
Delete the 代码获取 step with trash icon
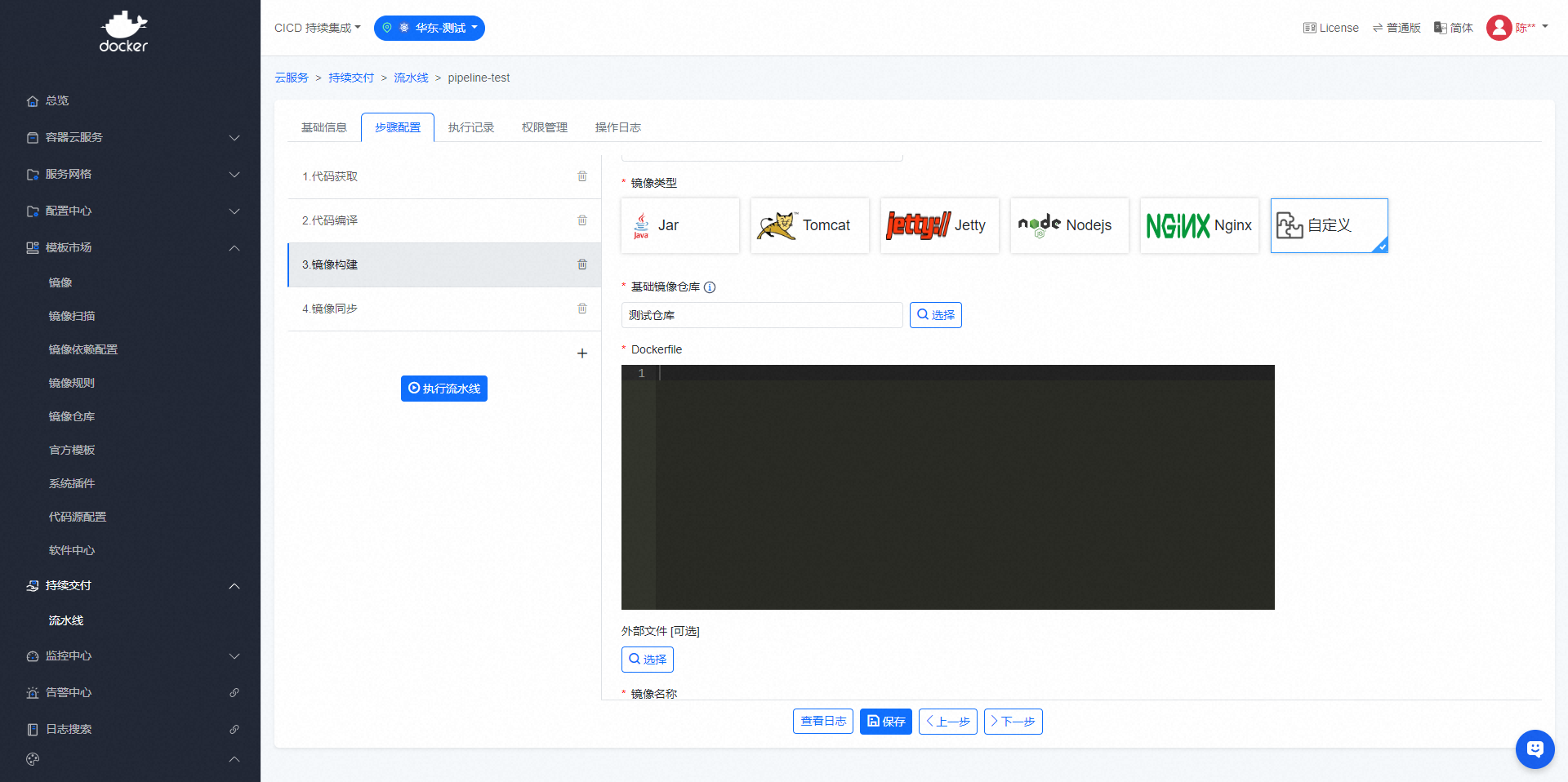tap(582, 176)
